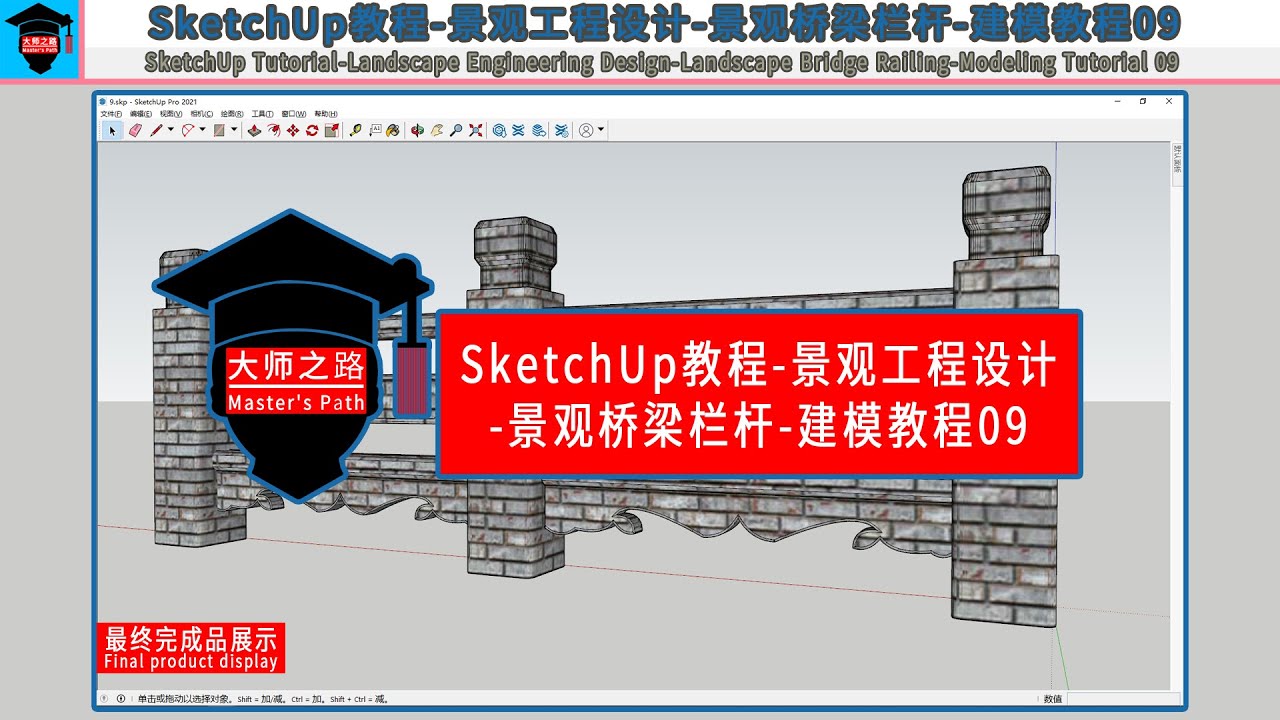Click the geo-location status bar icon

point(104,699)
